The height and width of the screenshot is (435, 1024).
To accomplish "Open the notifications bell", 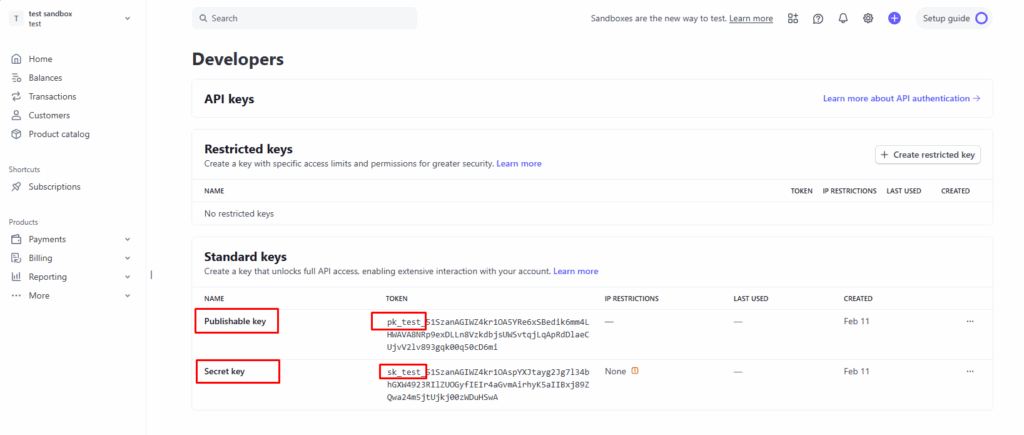I will pos(843,18).
